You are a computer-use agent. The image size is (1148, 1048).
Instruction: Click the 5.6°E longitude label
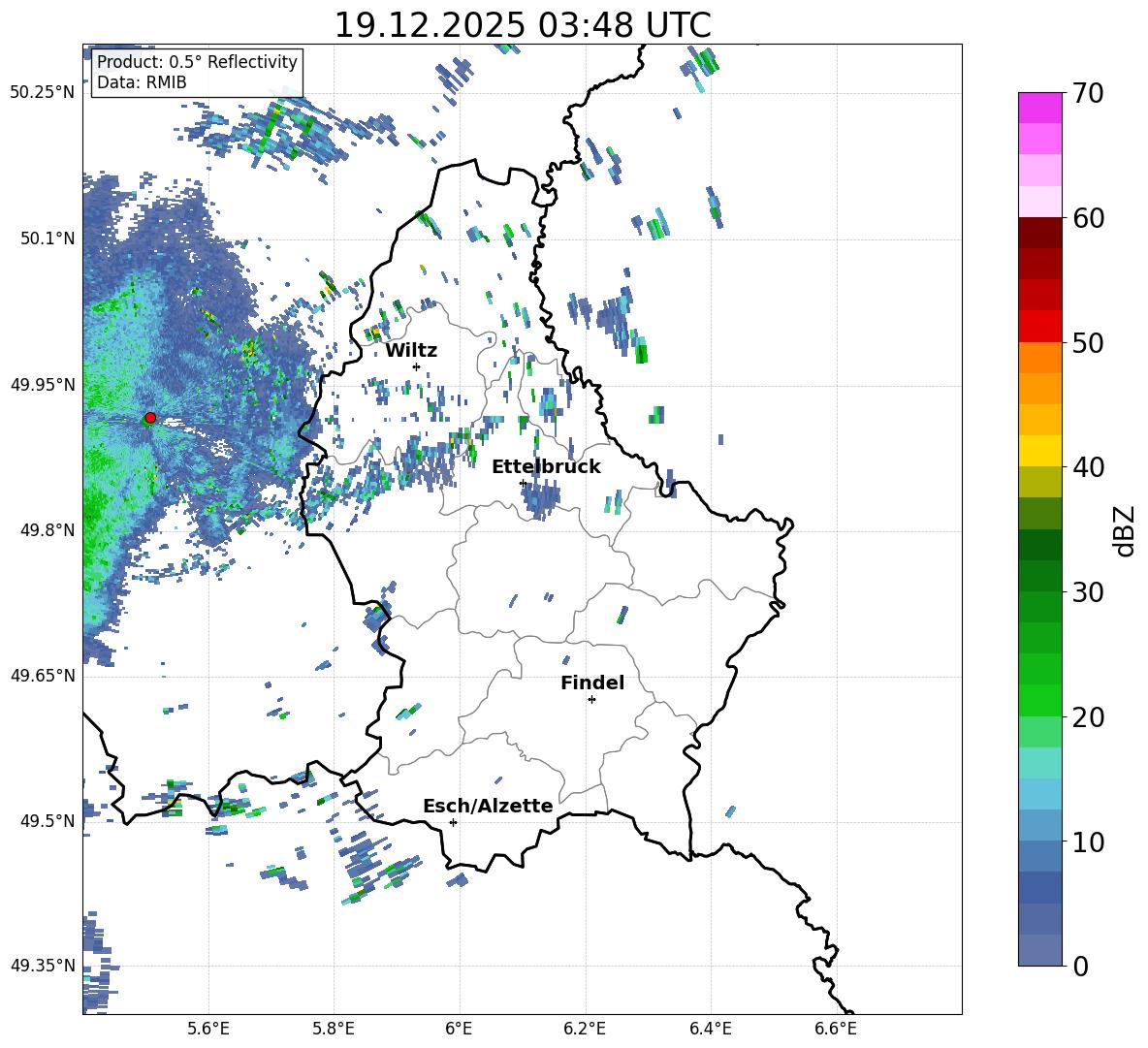[208, 1030]
